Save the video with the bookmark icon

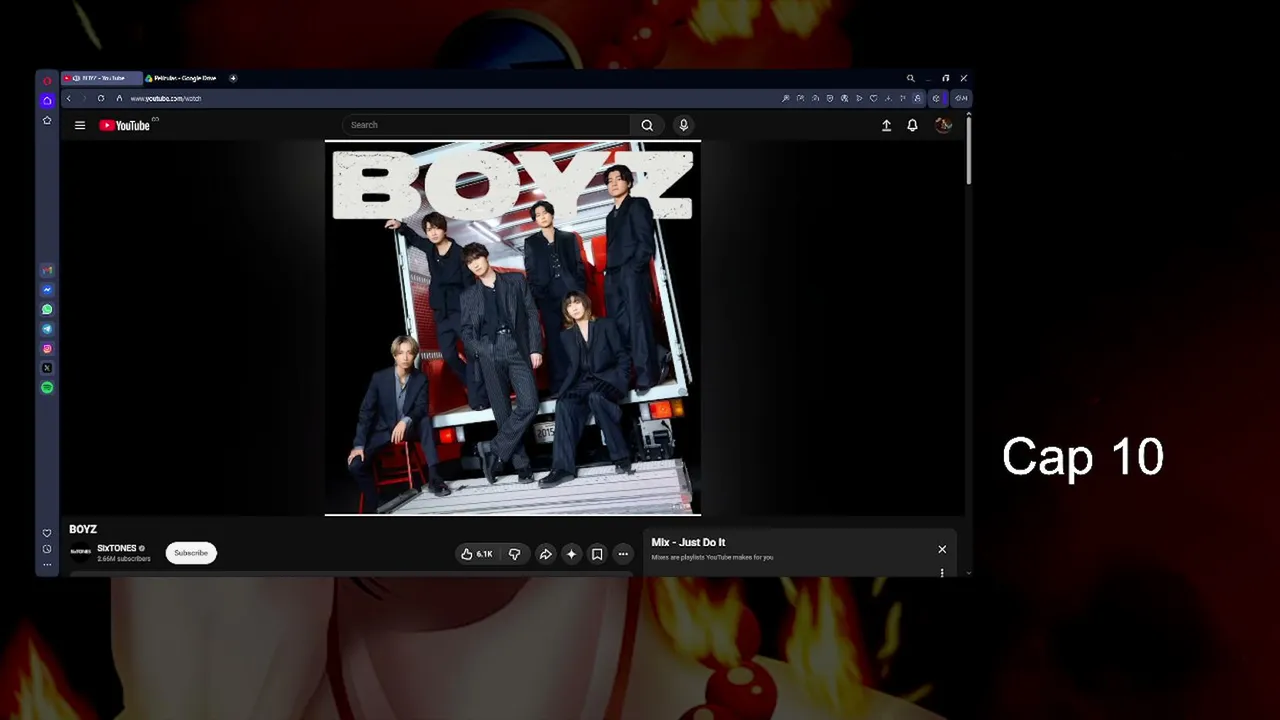(x=597, y=554)
